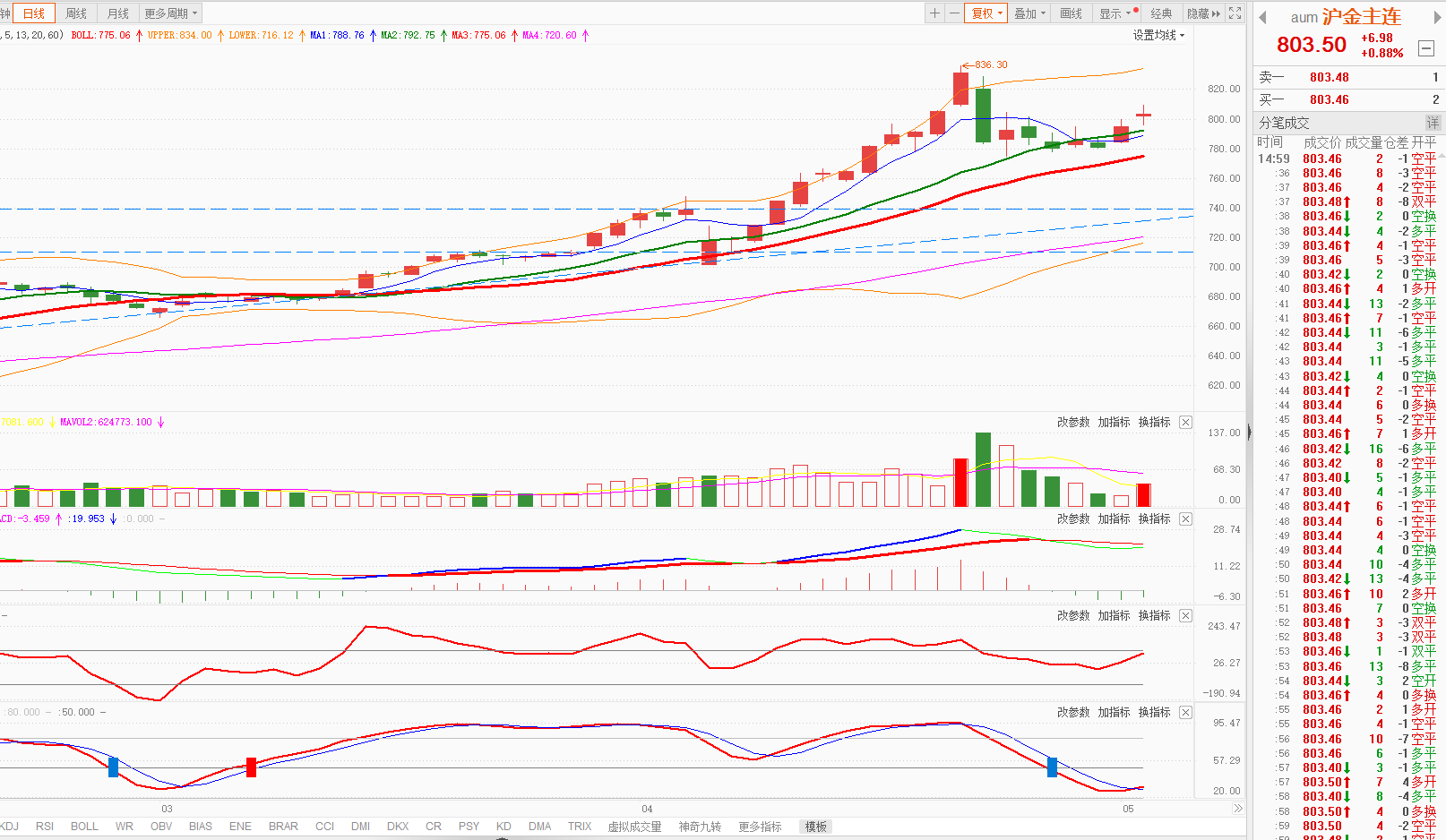Click the 分笔成交 section header

pos(1284,123)
